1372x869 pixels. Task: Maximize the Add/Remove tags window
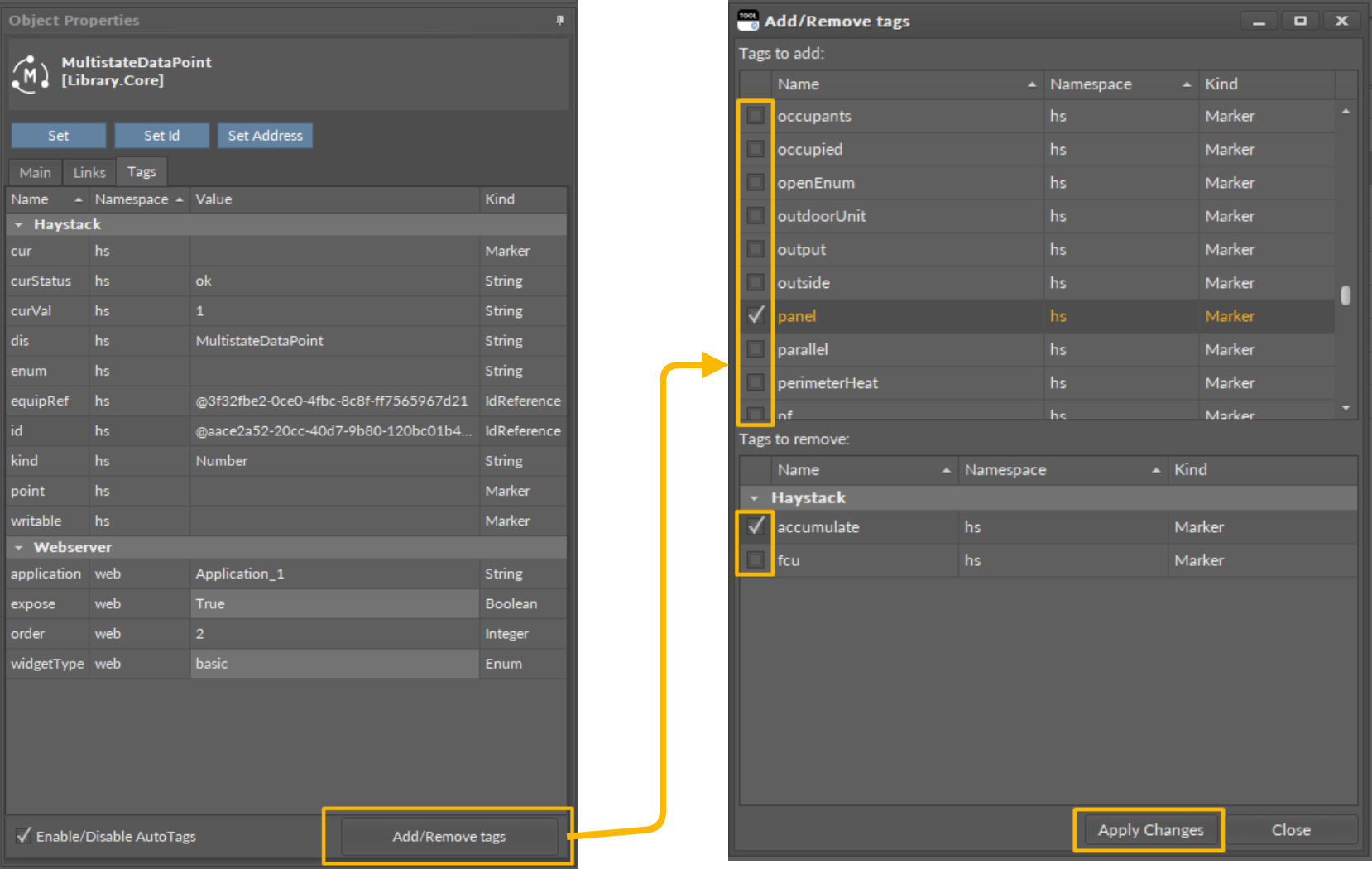[x=1300, y=21]
